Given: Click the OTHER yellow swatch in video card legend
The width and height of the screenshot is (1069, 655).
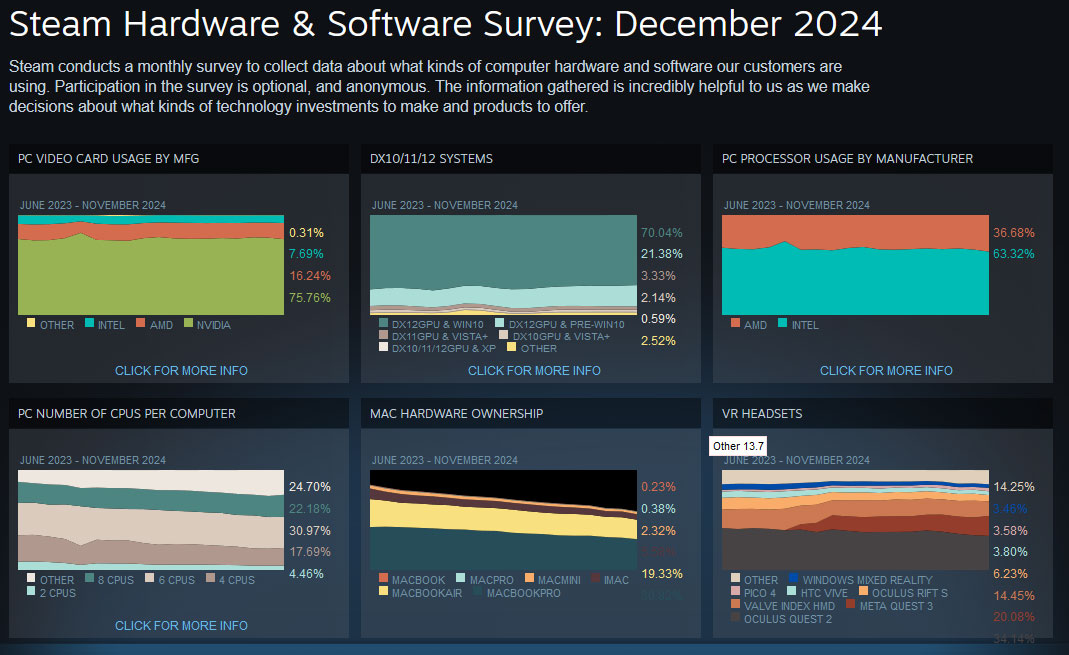Looking at the screenshot, I should [31, 323].
